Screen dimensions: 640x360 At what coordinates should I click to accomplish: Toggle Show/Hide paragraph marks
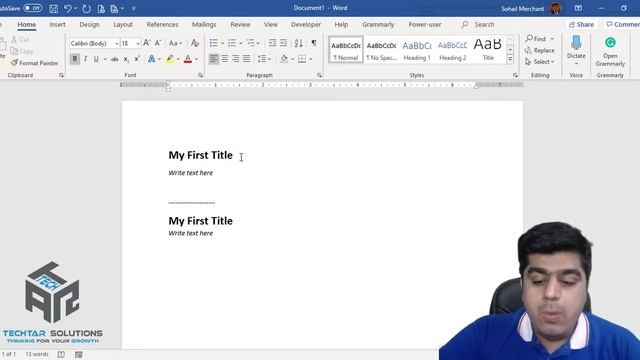click(x=314, y=43)
